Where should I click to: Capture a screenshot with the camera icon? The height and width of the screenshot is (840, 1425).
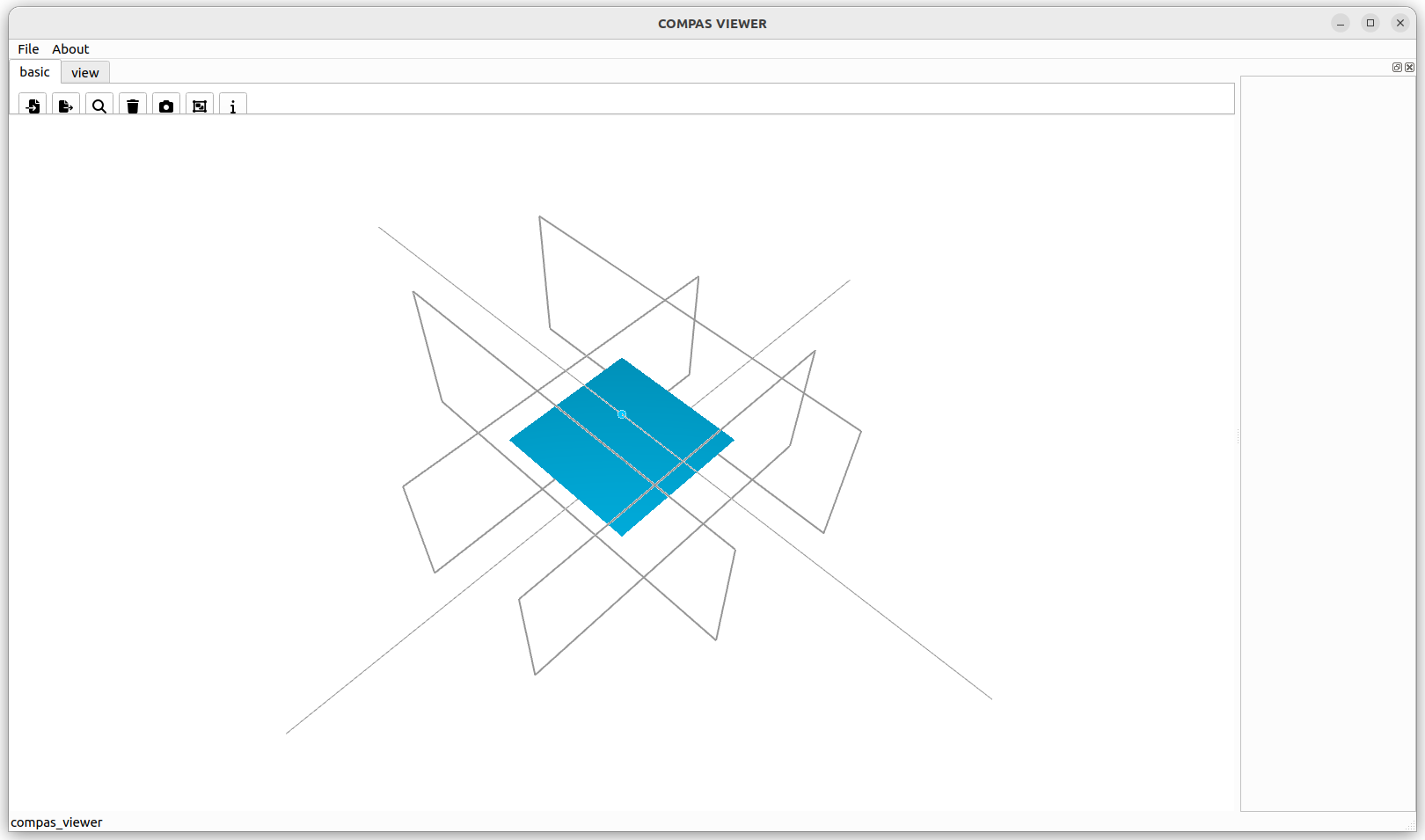point(166,106)
